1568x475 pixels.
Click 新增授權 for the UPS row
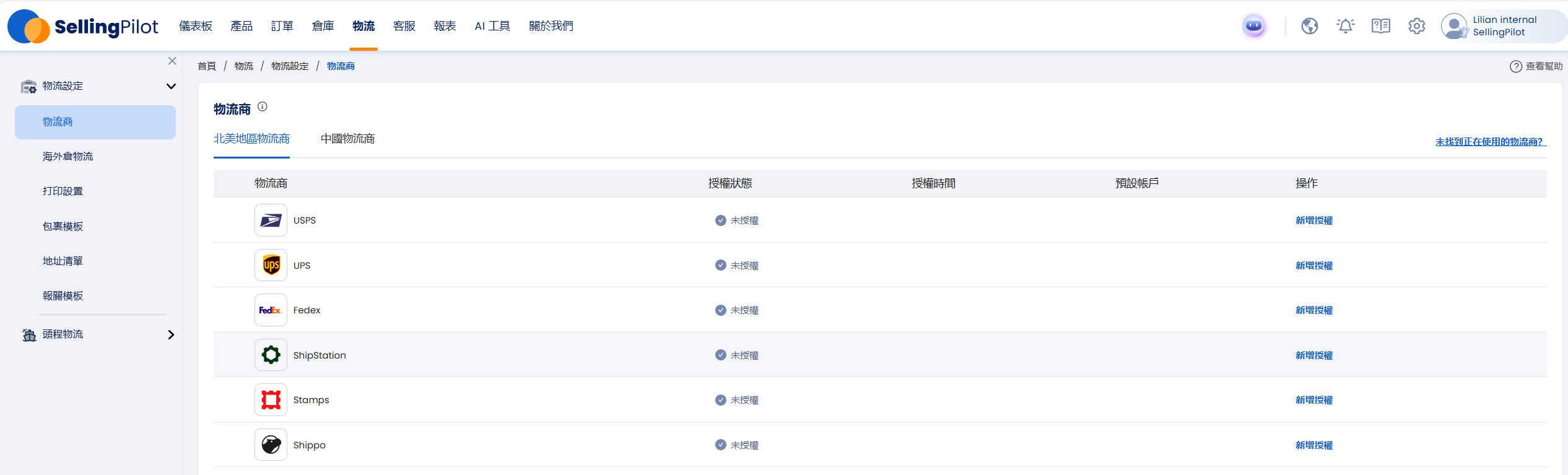1313,266
